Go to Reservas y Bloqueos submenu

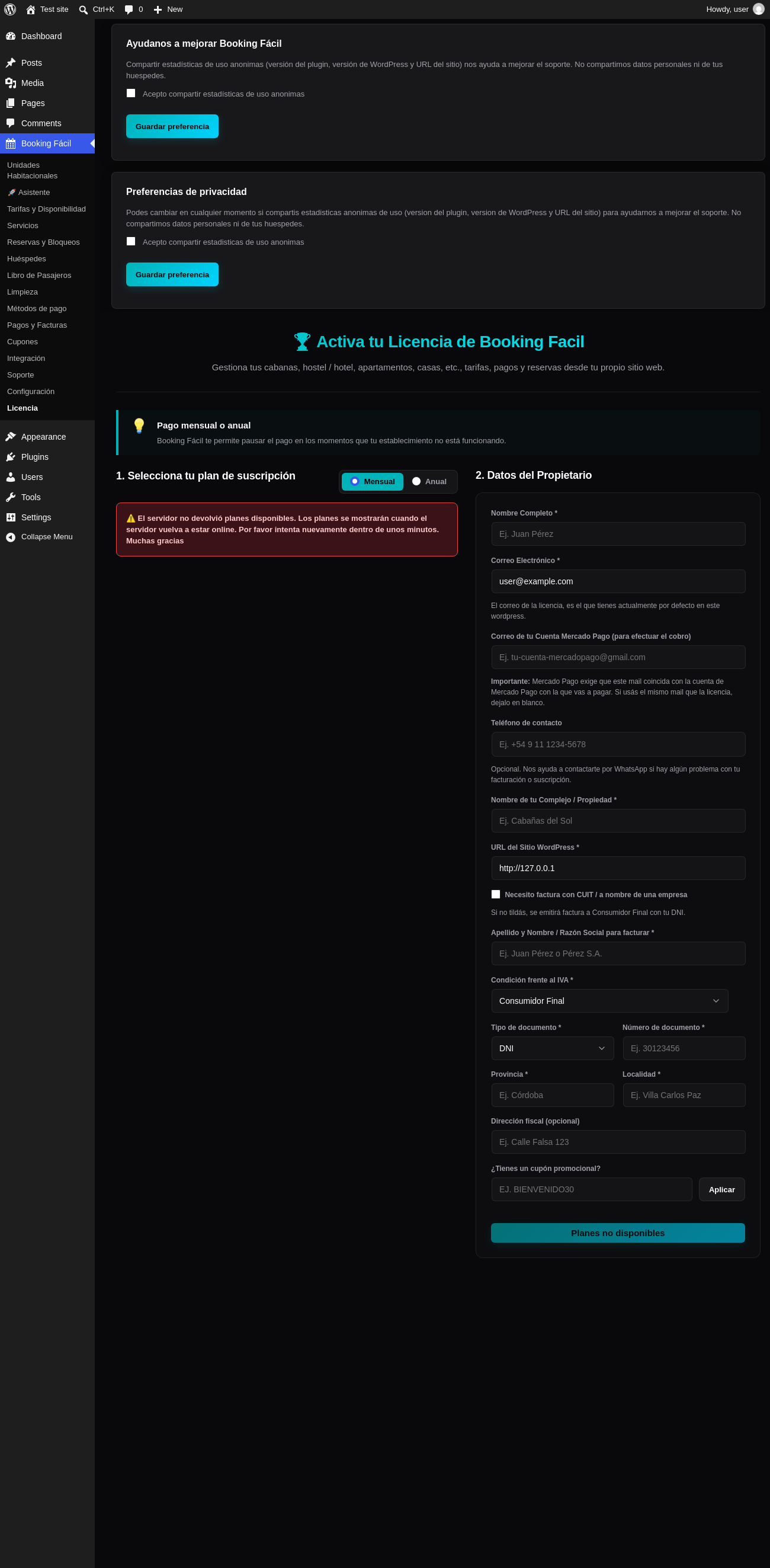point(43,242)
